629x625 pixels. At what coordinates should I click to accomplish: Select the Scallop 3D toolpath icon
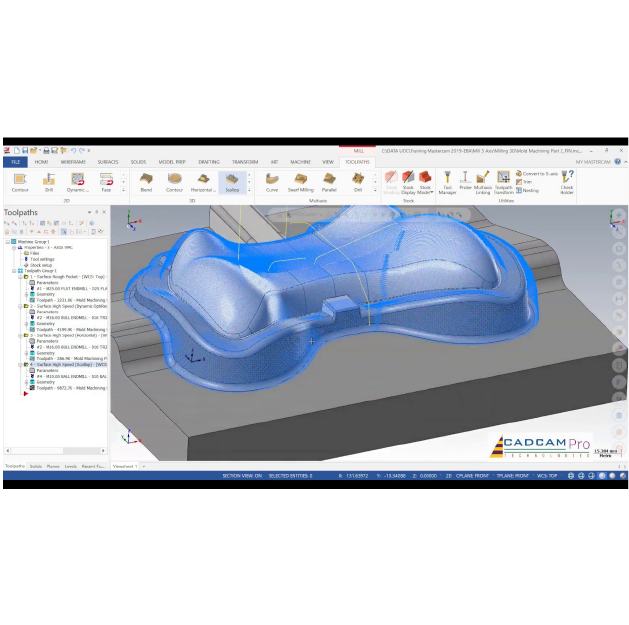point(232,183)
